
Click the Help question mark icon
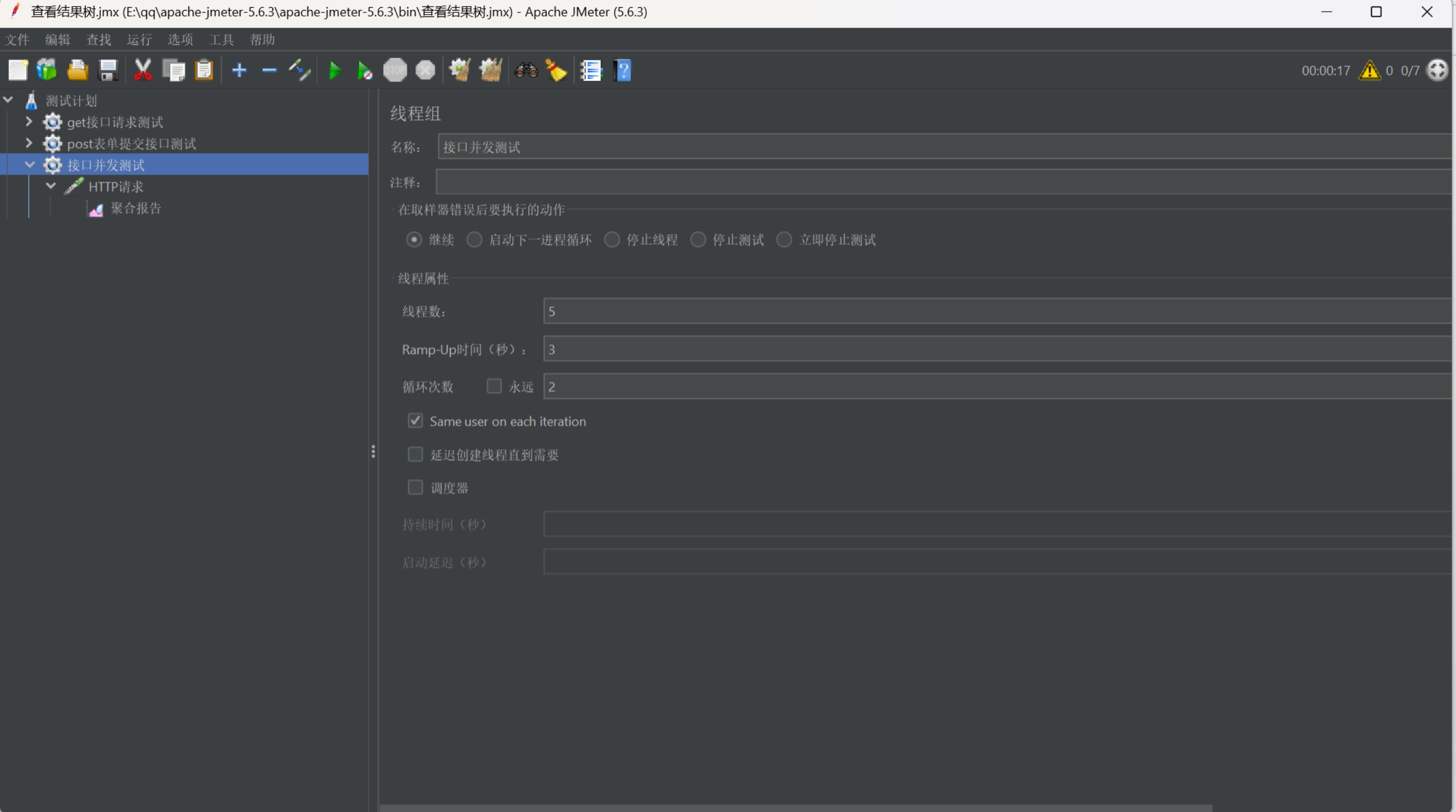622,70
